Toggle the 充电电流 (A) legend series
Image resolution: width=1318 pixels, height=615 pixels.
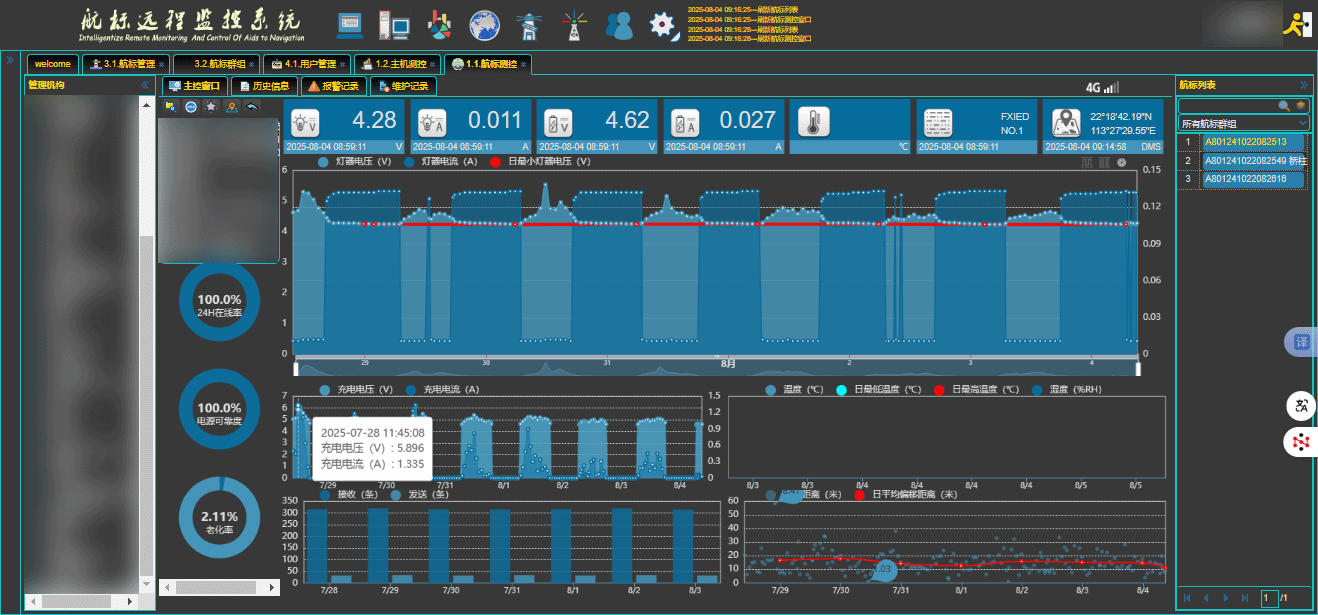coord(443,389)
